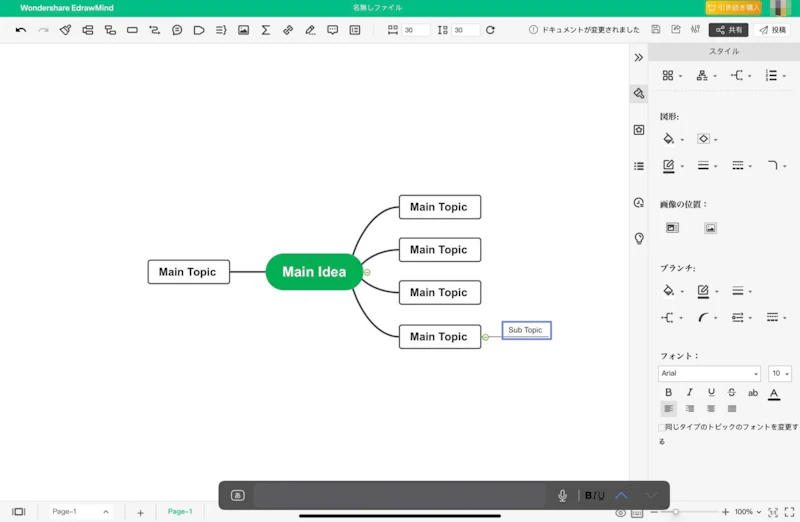The image size is (800, 522).
Task: Select the format painter tool
Action: click(65, 30)
